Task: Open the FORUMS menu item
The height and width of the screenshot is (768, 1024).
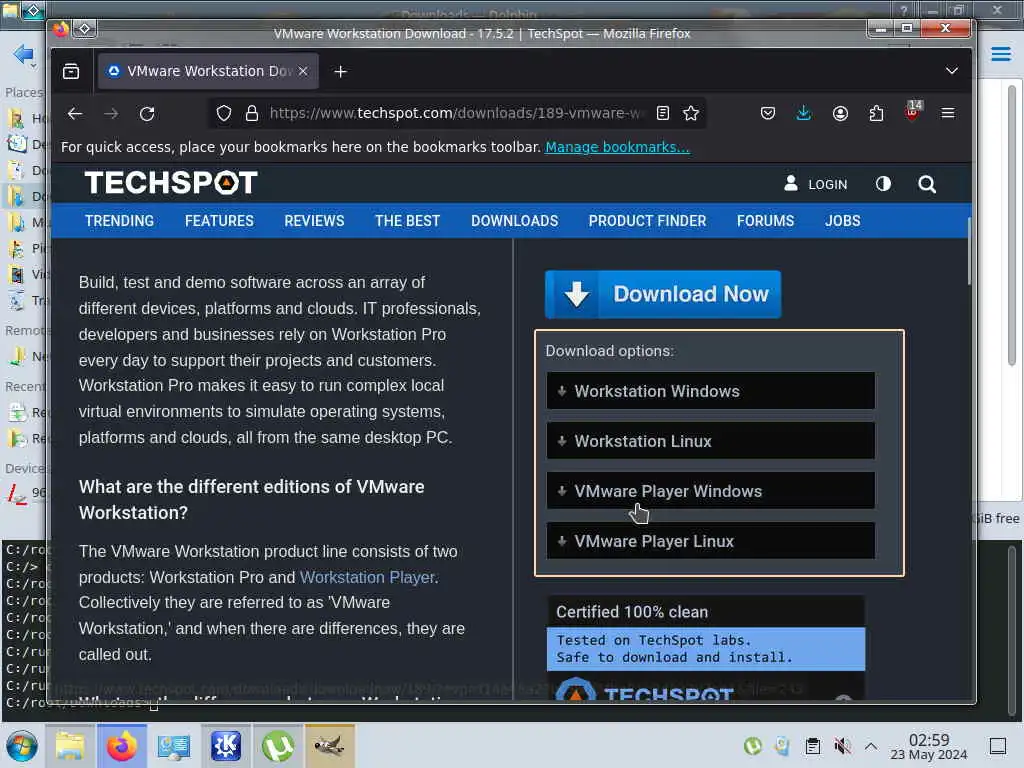Action: pyautogui.click(x=765, y=221)
